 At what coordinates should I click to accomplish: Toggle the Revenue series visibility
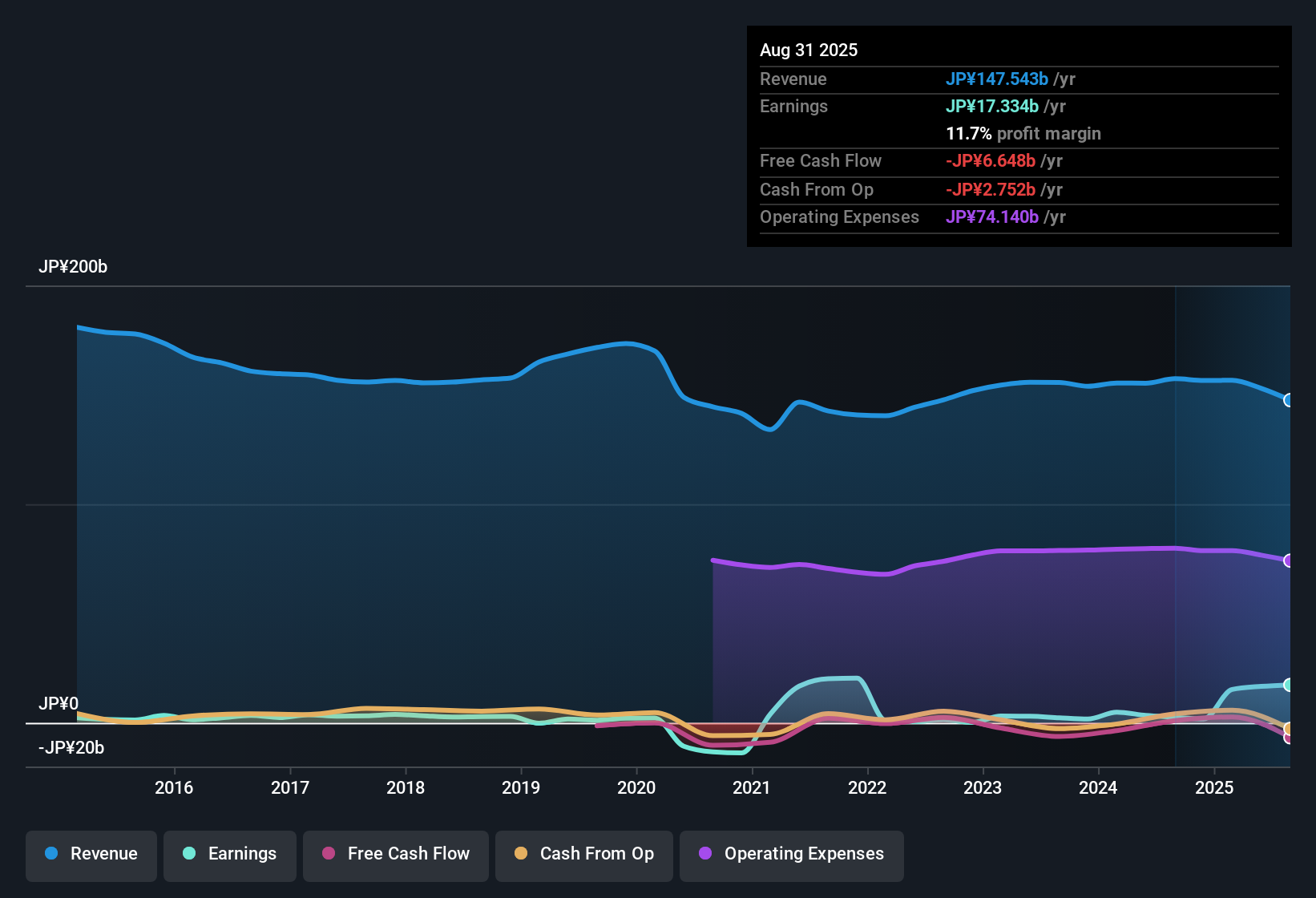click(x=91, y=854)
